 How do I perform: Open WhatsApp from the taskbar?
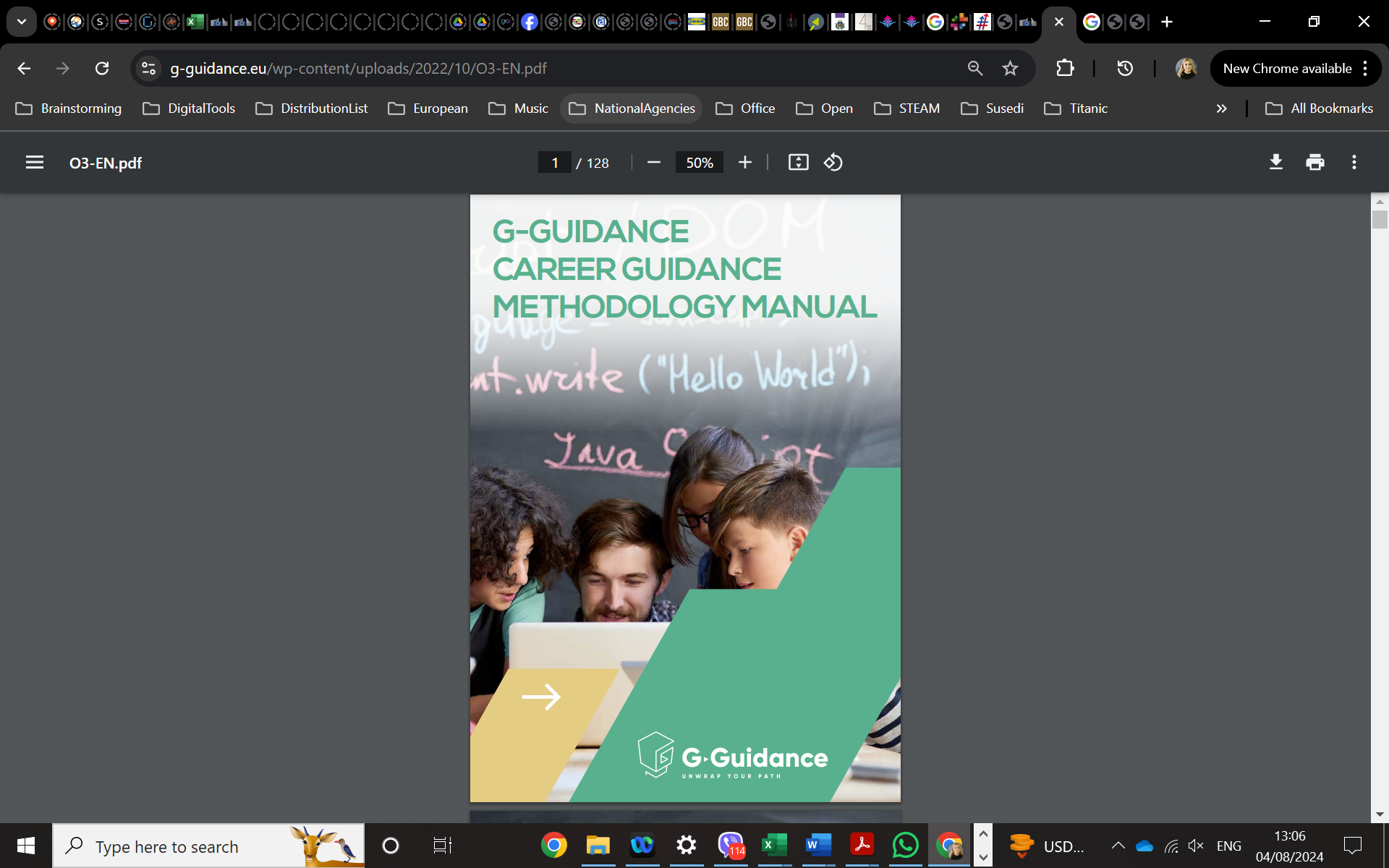pos(906,846)
